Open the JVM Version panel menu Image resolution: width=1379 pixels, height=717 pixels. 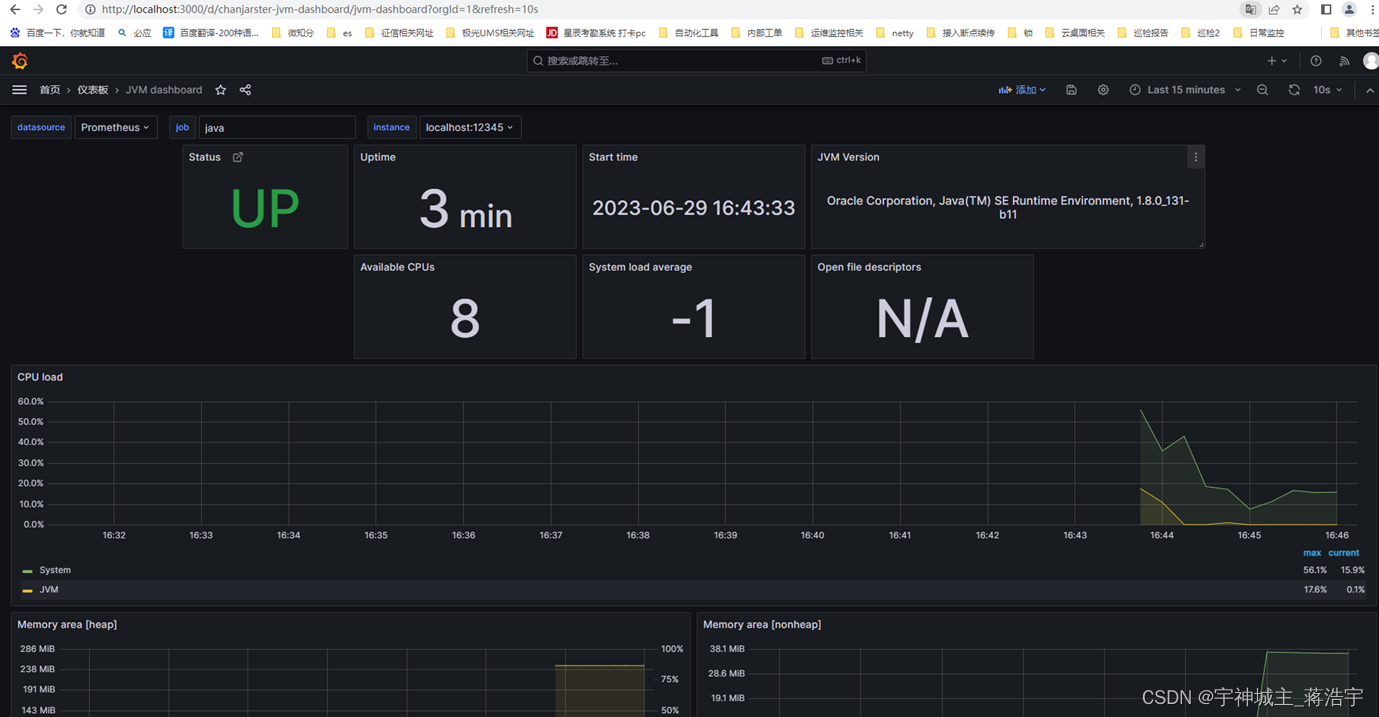(x=1195, y=157)
